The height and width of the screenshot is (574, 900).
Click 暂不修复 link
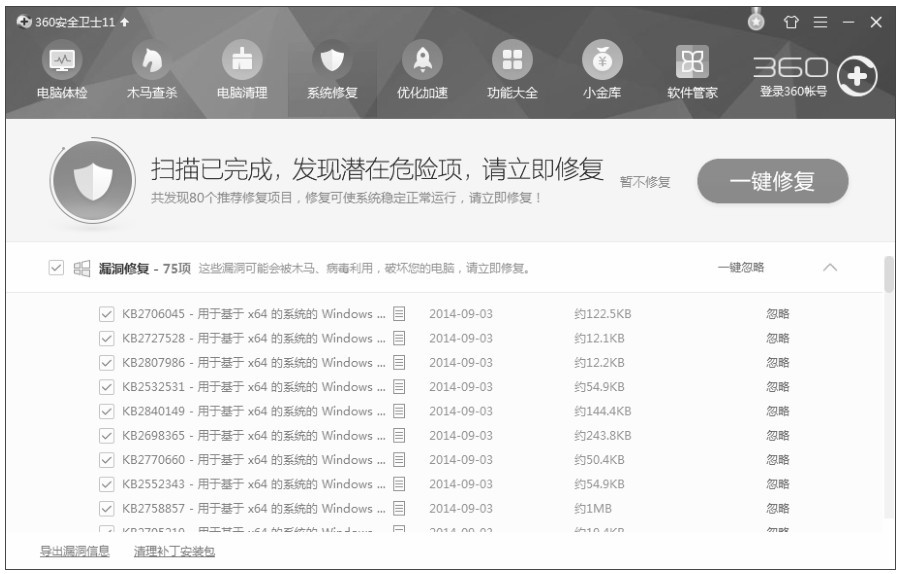coord(645,182)
